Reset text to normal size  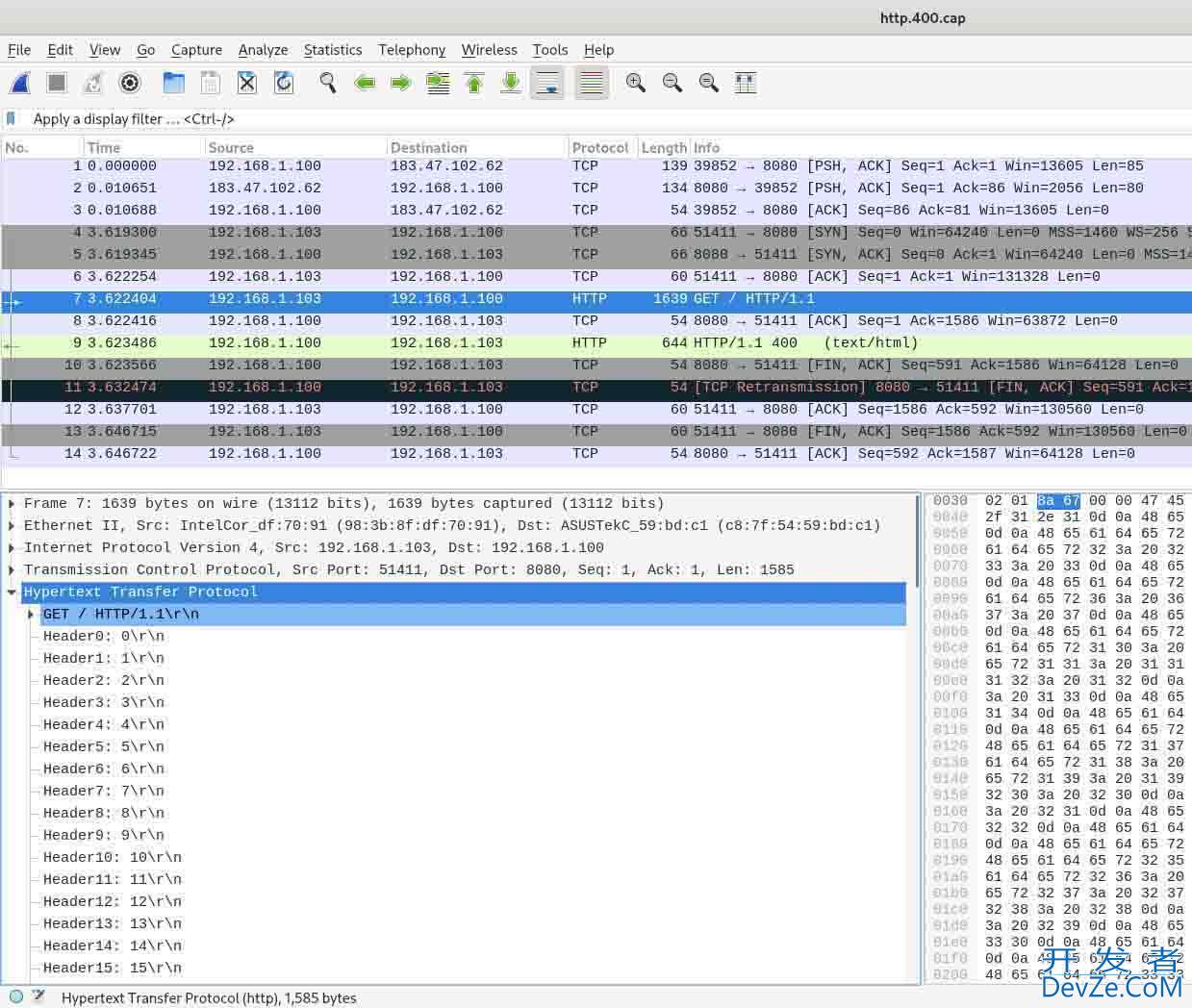[709, 84]
